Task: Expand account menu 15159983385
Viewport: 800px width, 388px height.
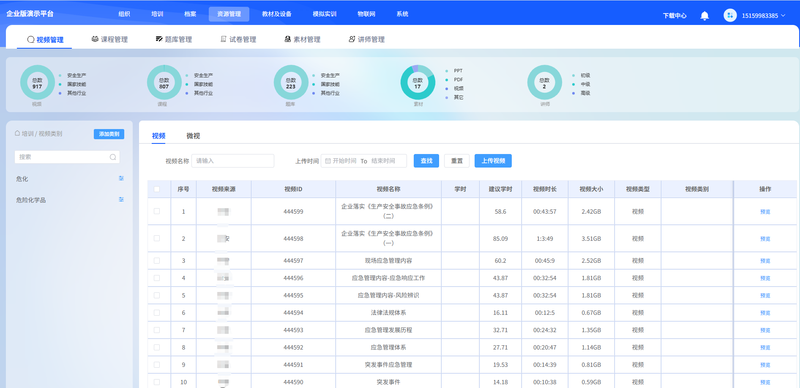Action: (763, 15)
